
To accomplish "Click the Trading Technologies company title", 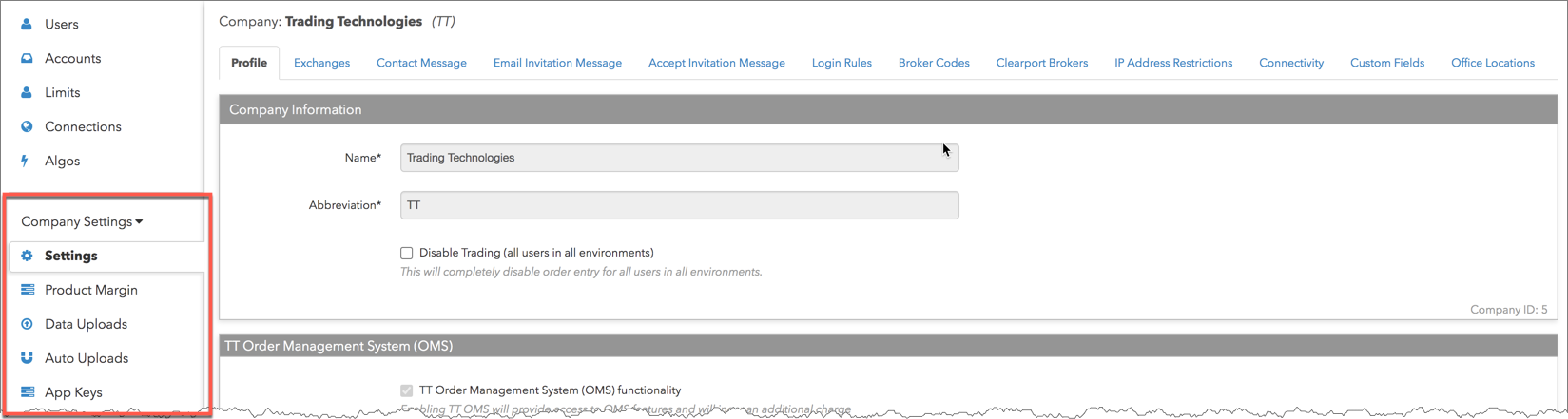I will click(x=354, y=21).
